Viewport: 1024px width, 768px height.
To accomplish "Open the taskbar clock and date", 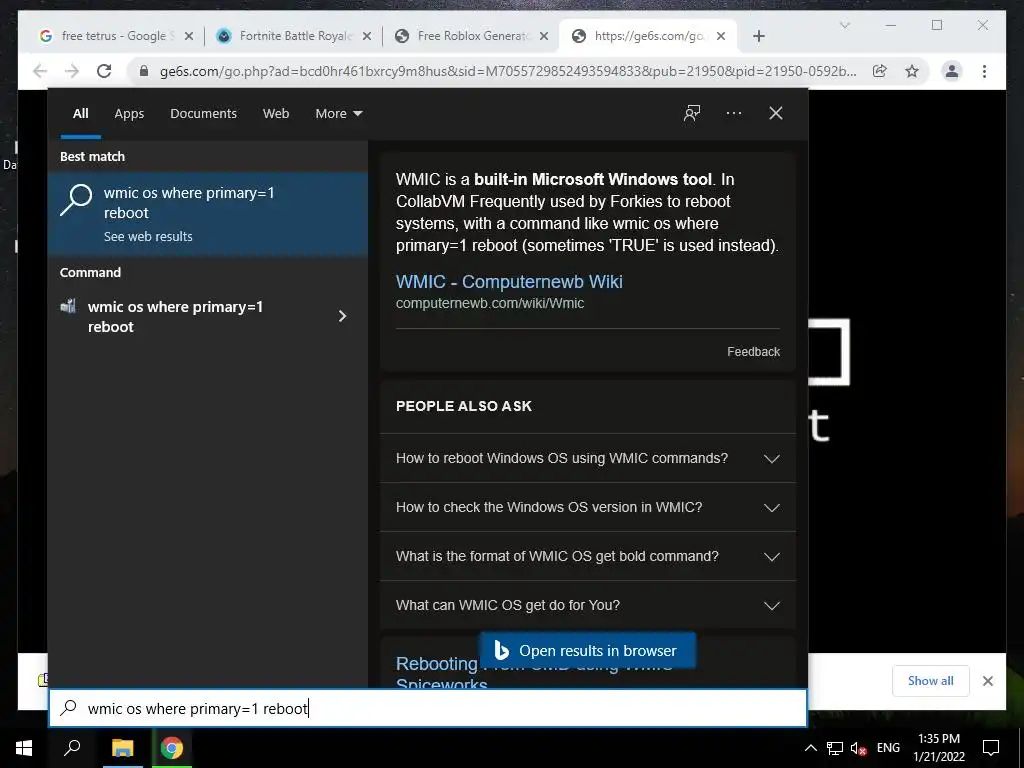I will (938, 748).
